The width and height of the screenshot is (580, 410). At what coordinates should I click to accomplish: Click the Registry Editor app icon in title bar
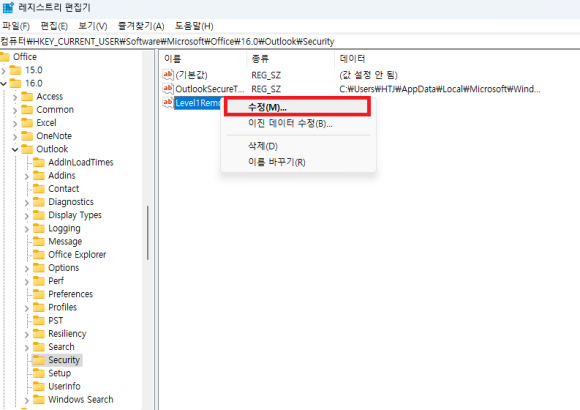click(8, 7)
